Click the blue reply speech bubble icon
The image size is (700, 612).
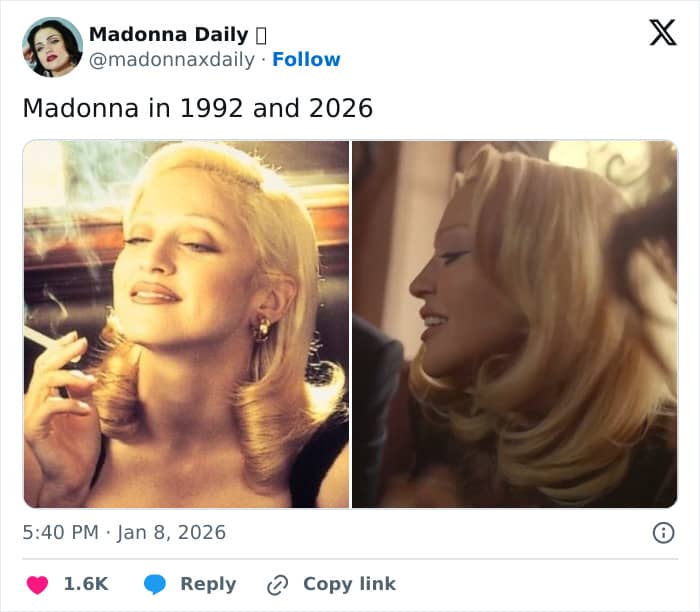coord(155,585)
